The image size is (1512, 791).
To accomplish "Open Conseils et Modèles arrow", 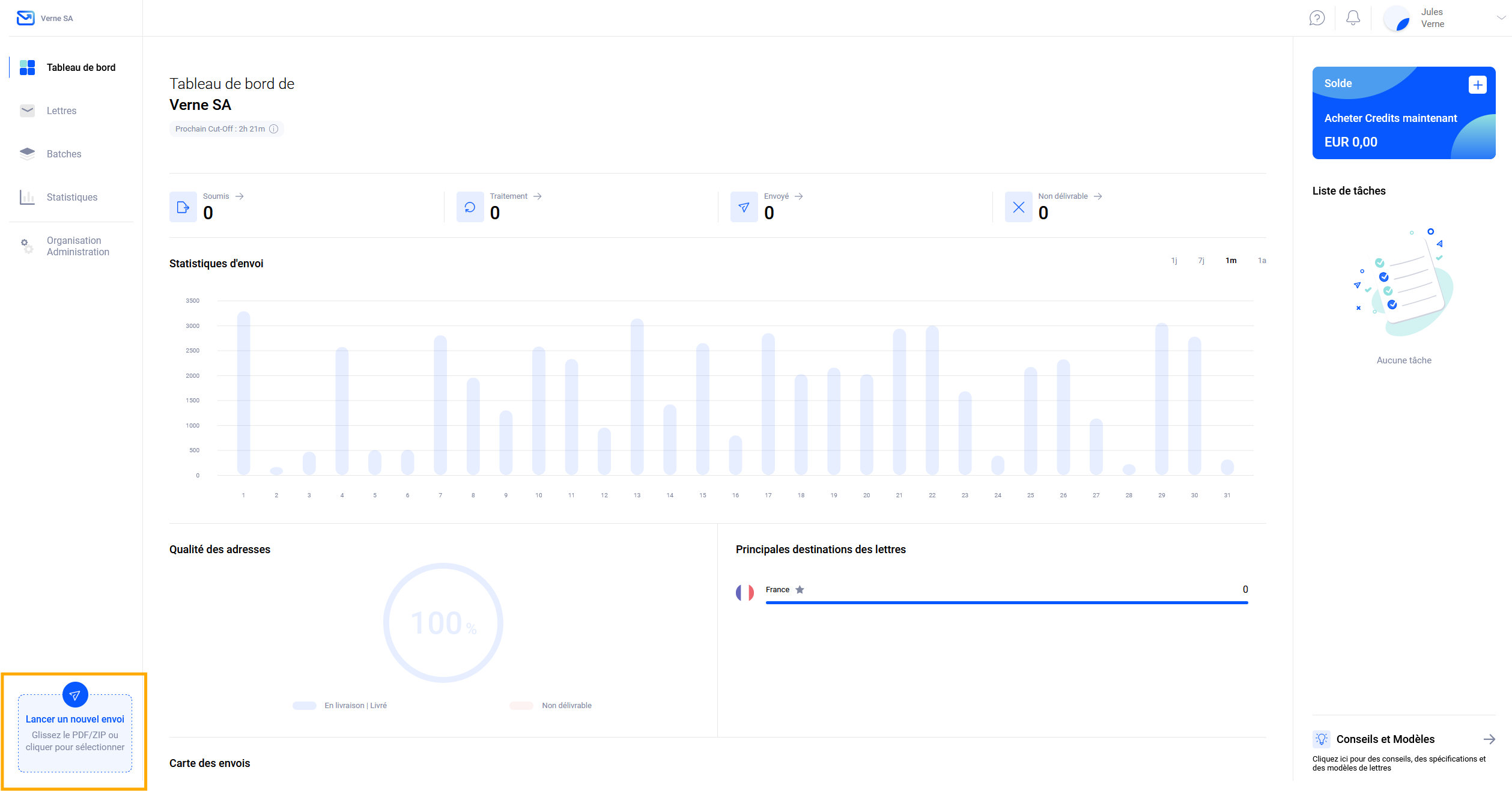I will pyautogui.click(x=1489, y=739).
